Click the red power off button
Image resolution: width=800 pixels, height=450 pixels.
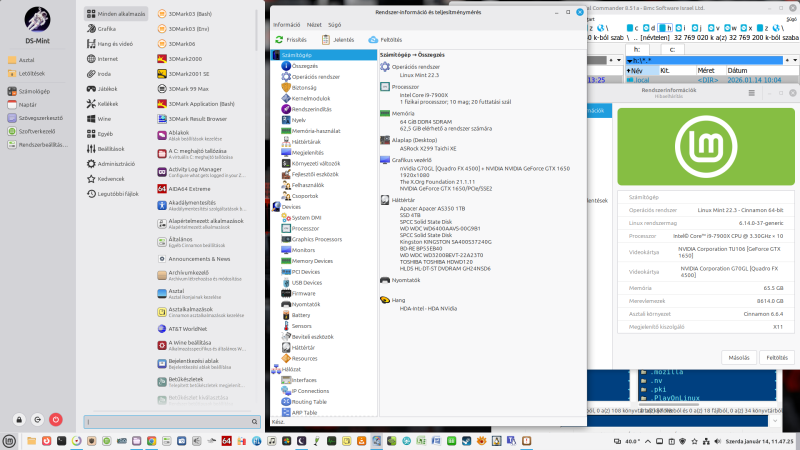pos(56,420)
